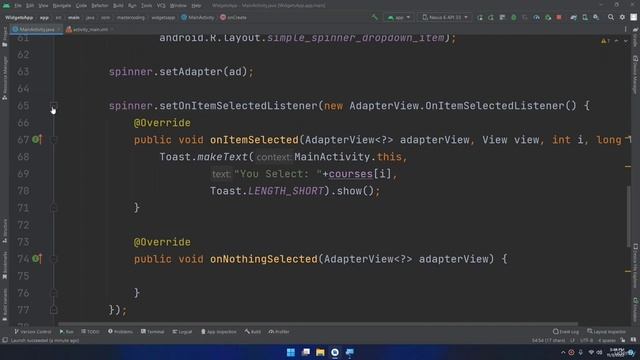Collapse the fold marker at line 67
The image size is (640, 360).
coord(53,140)
